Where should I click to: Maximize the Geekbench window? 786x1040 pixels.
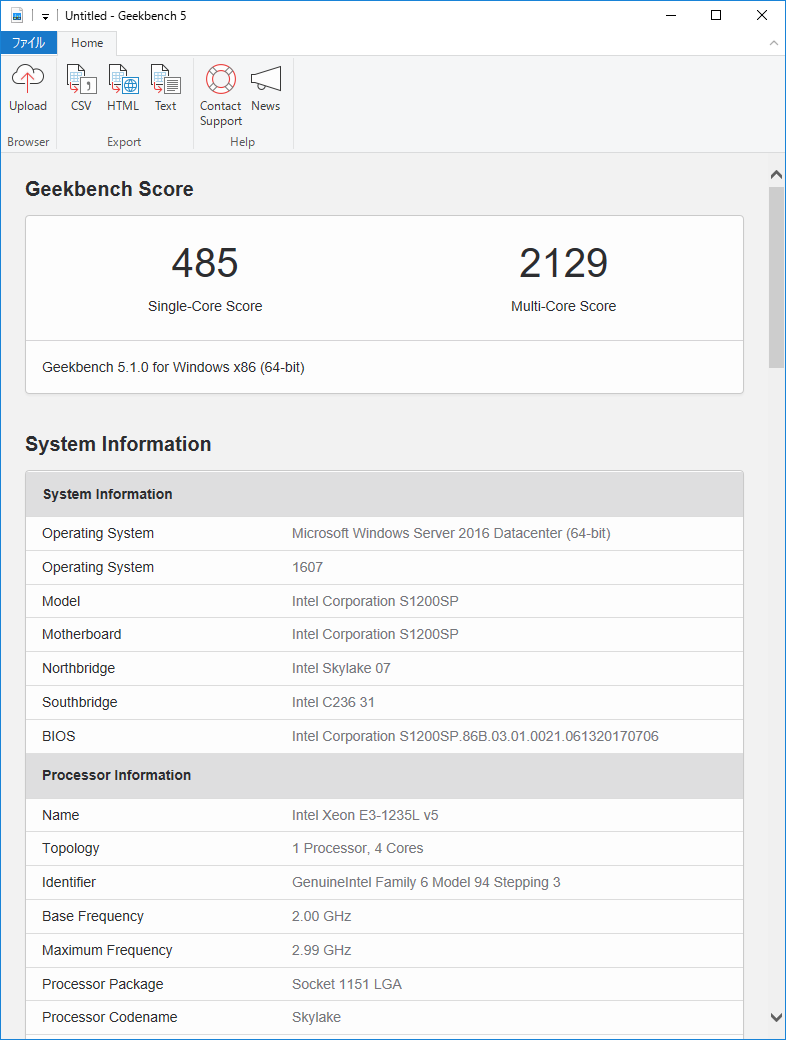(716, 15)
